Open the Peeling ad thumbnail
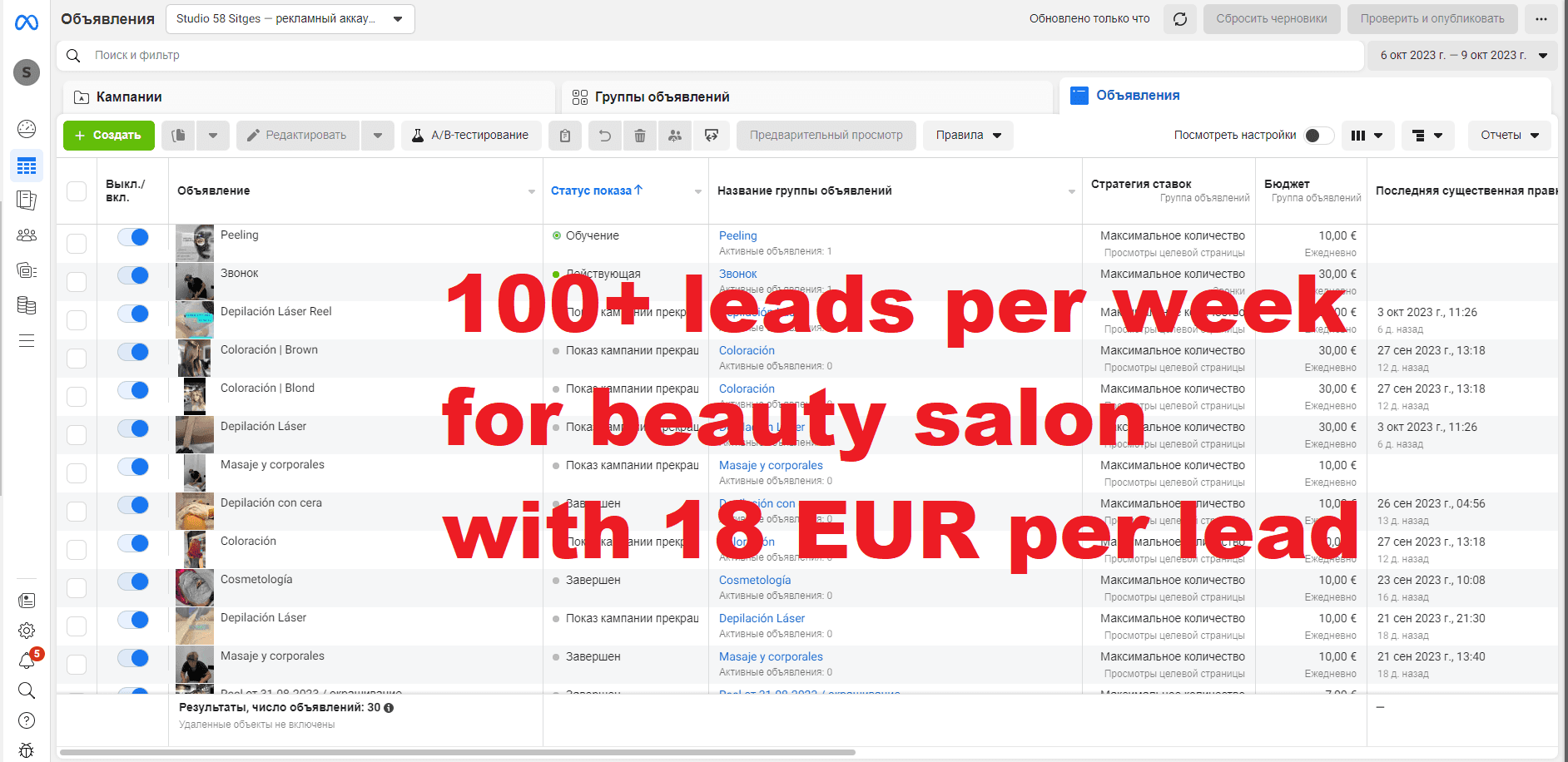Viewport: 1568px width, 762px height. pyautogui.click(x=195, y=243)
